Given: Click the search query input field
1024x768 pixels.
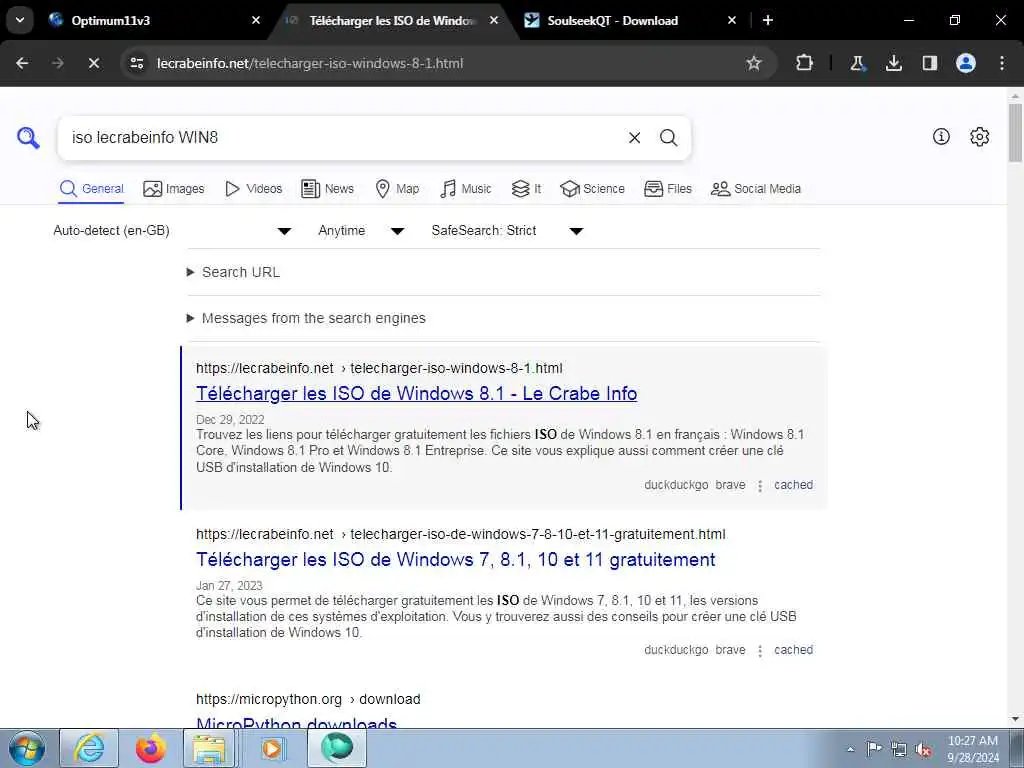Looking at the screenshot, I should pyautogui.click(x=343, y=138).
